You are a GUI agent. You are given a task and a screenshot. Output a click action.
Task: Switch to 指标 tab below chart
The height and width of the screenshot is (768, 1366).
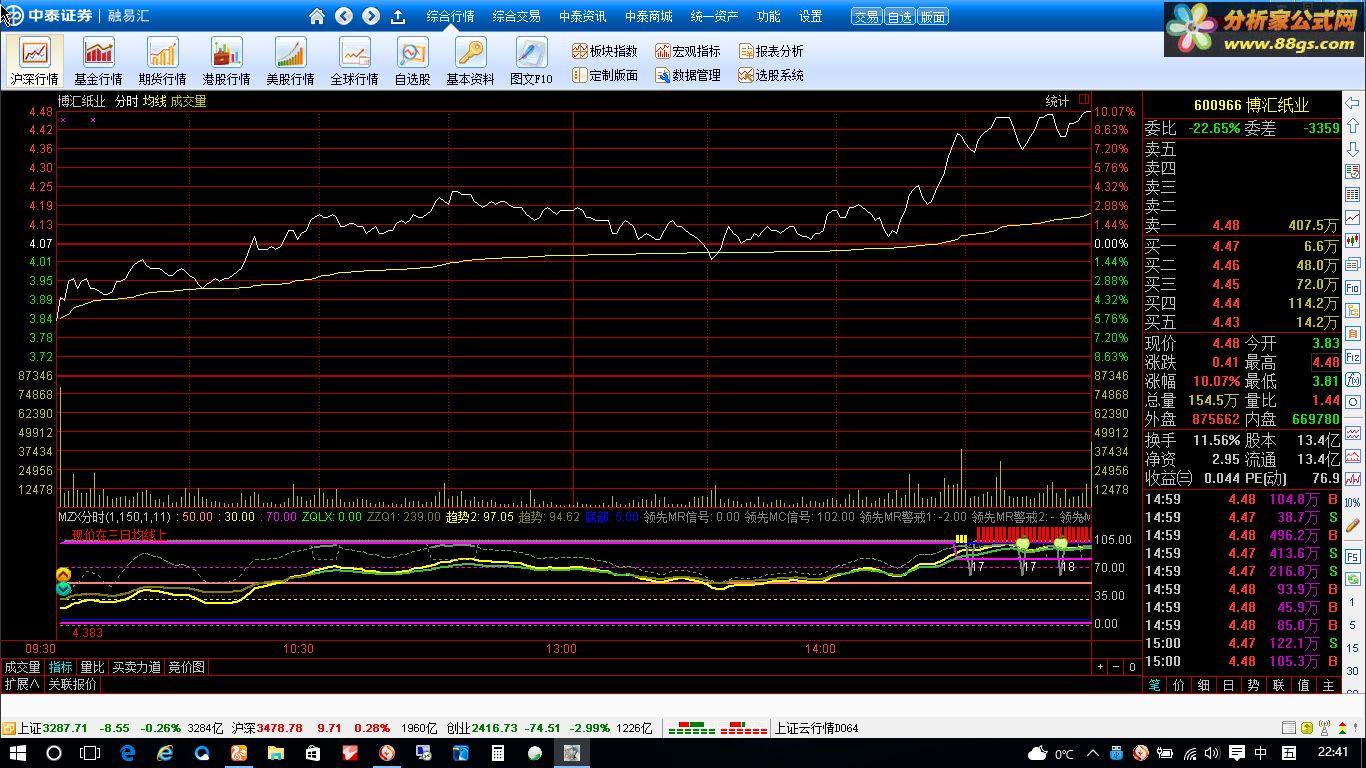(x=60, y=667)
